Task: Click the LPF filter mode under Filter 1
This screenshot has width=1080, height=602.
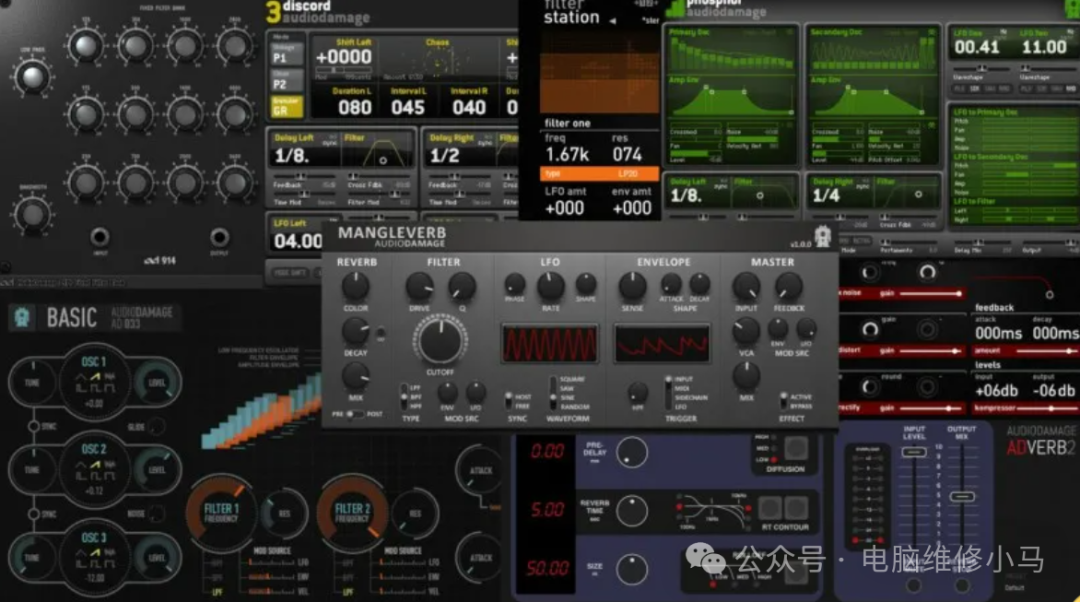Action: point(218,592)
